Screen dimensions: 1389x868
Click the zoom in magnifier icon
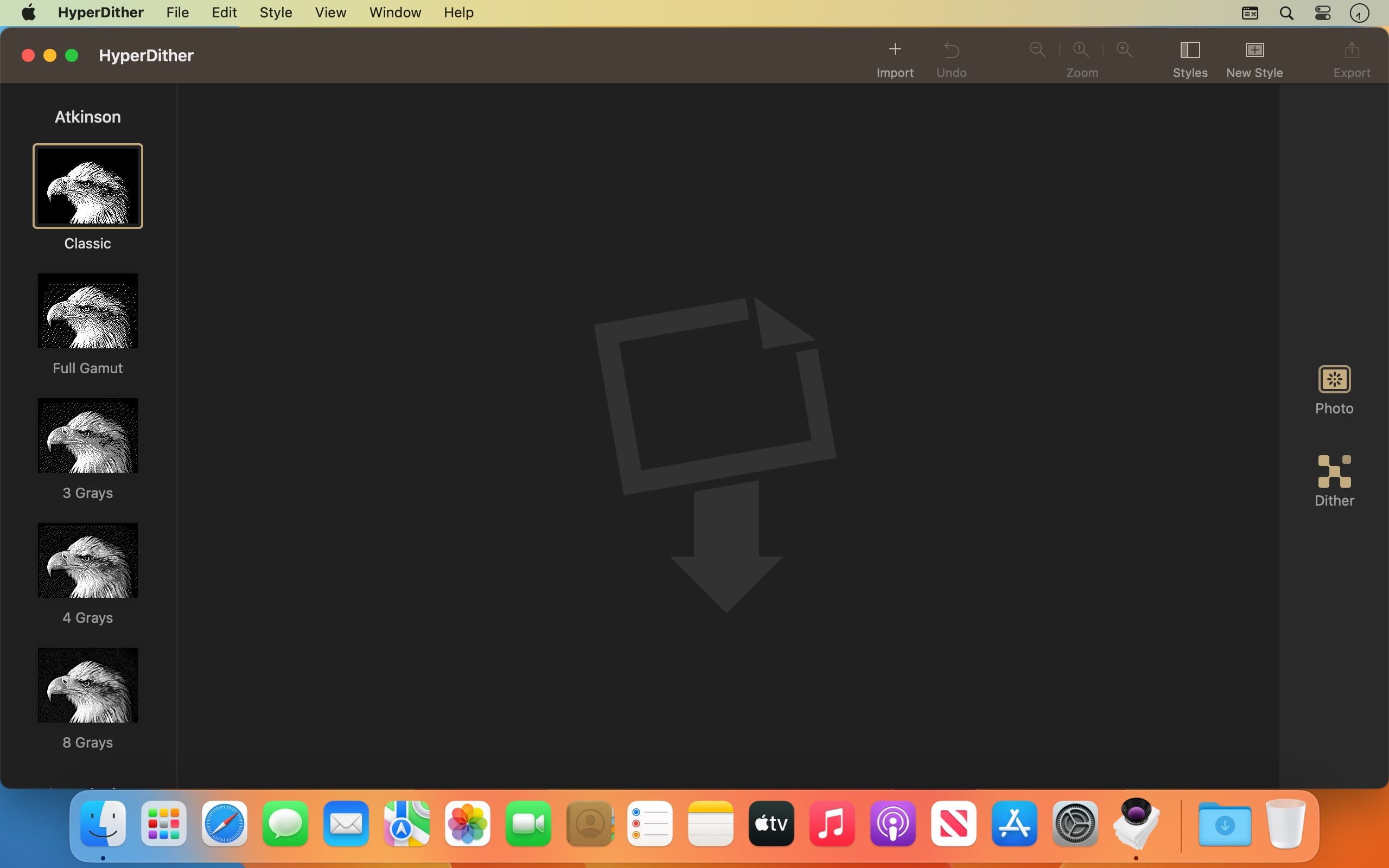[1124, 49]
